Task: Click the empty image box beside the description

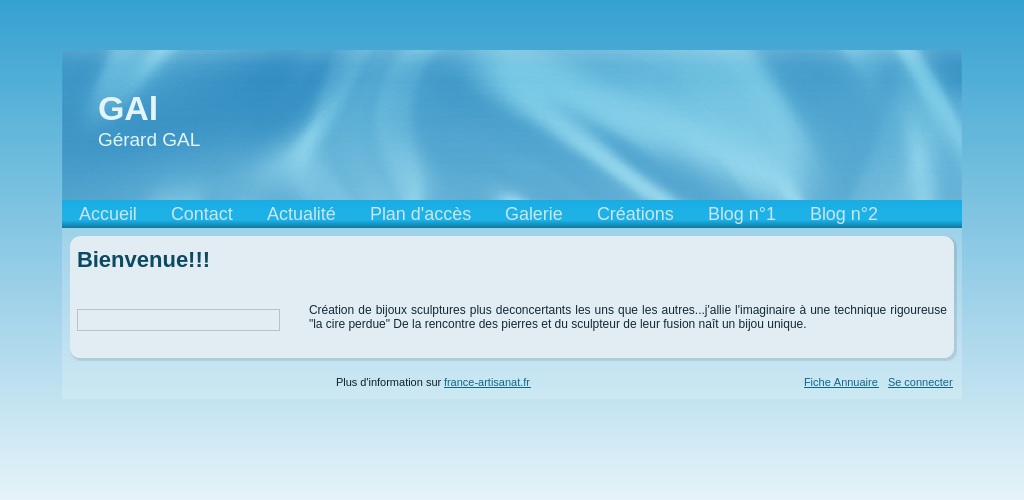Action: 178,320
